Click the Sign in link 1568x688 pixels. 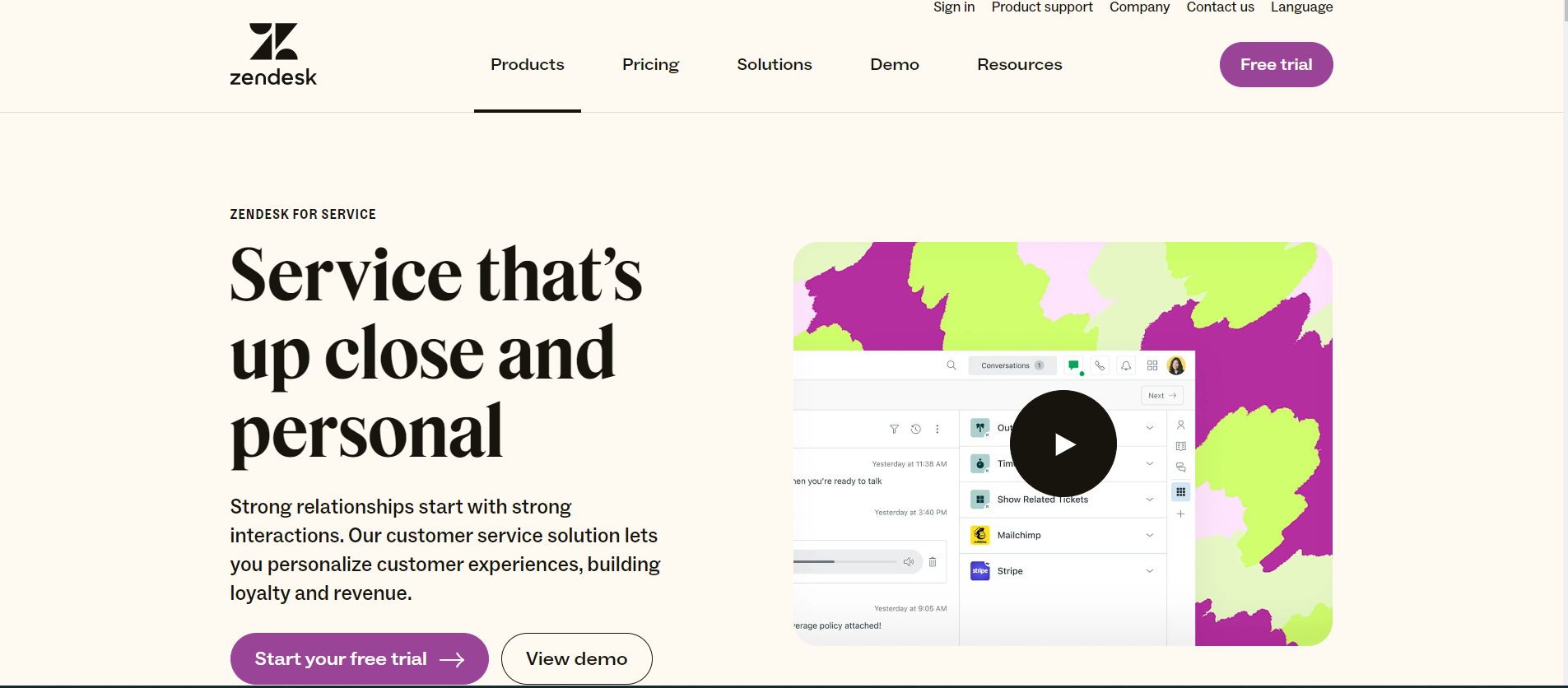pos(954,7)
